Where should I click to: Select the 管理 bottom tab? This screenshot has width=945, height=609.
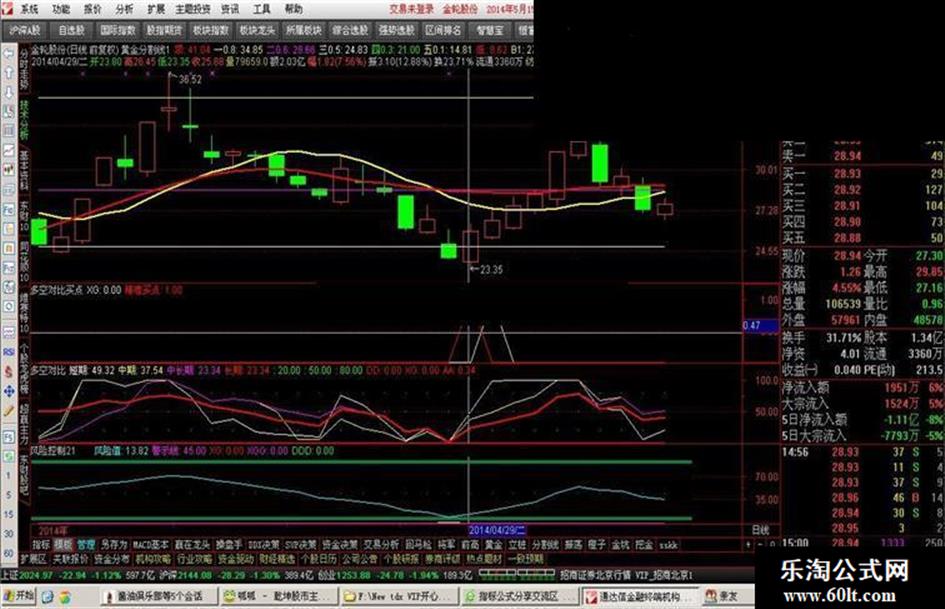tap(86, 545)
